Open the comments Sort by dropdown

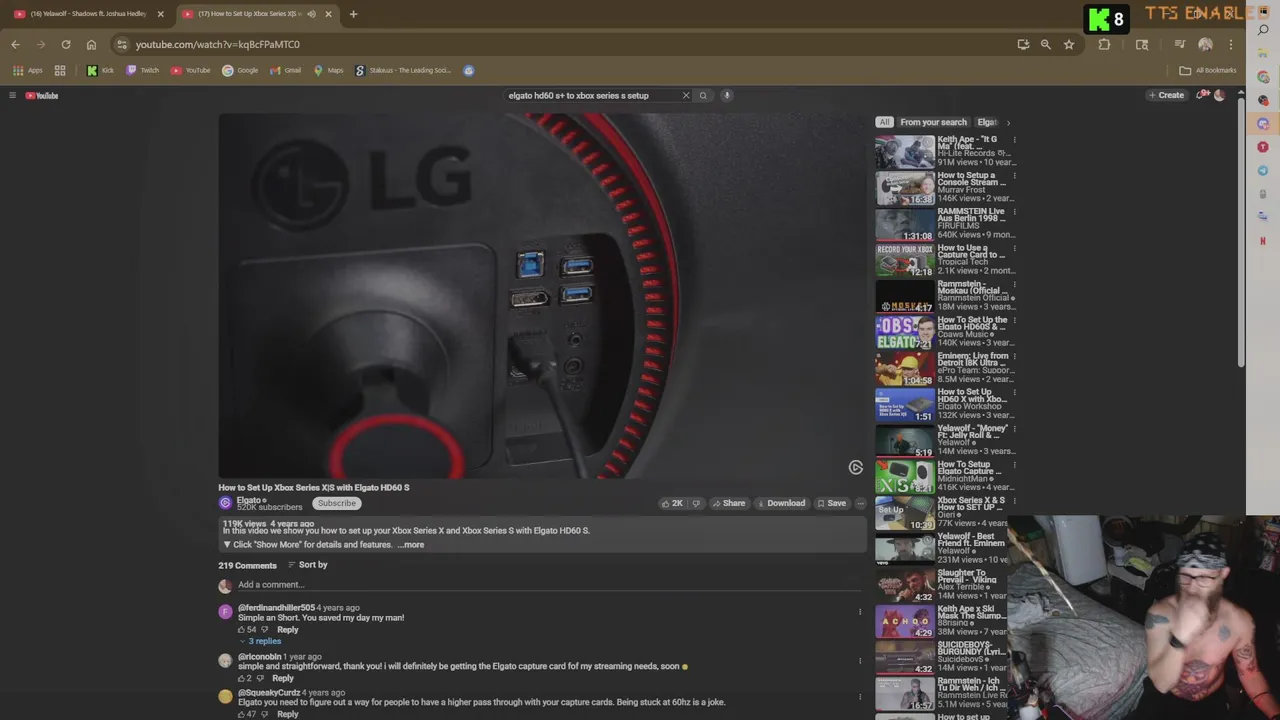(308, 565)
